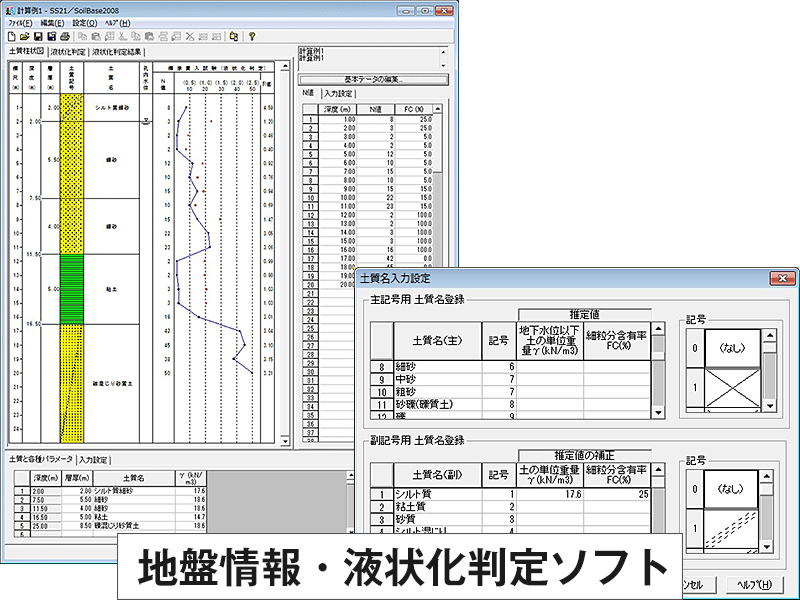Click the Save floppy disk icon
This screenshot has width=800, height=600.
tap(38, 36)
